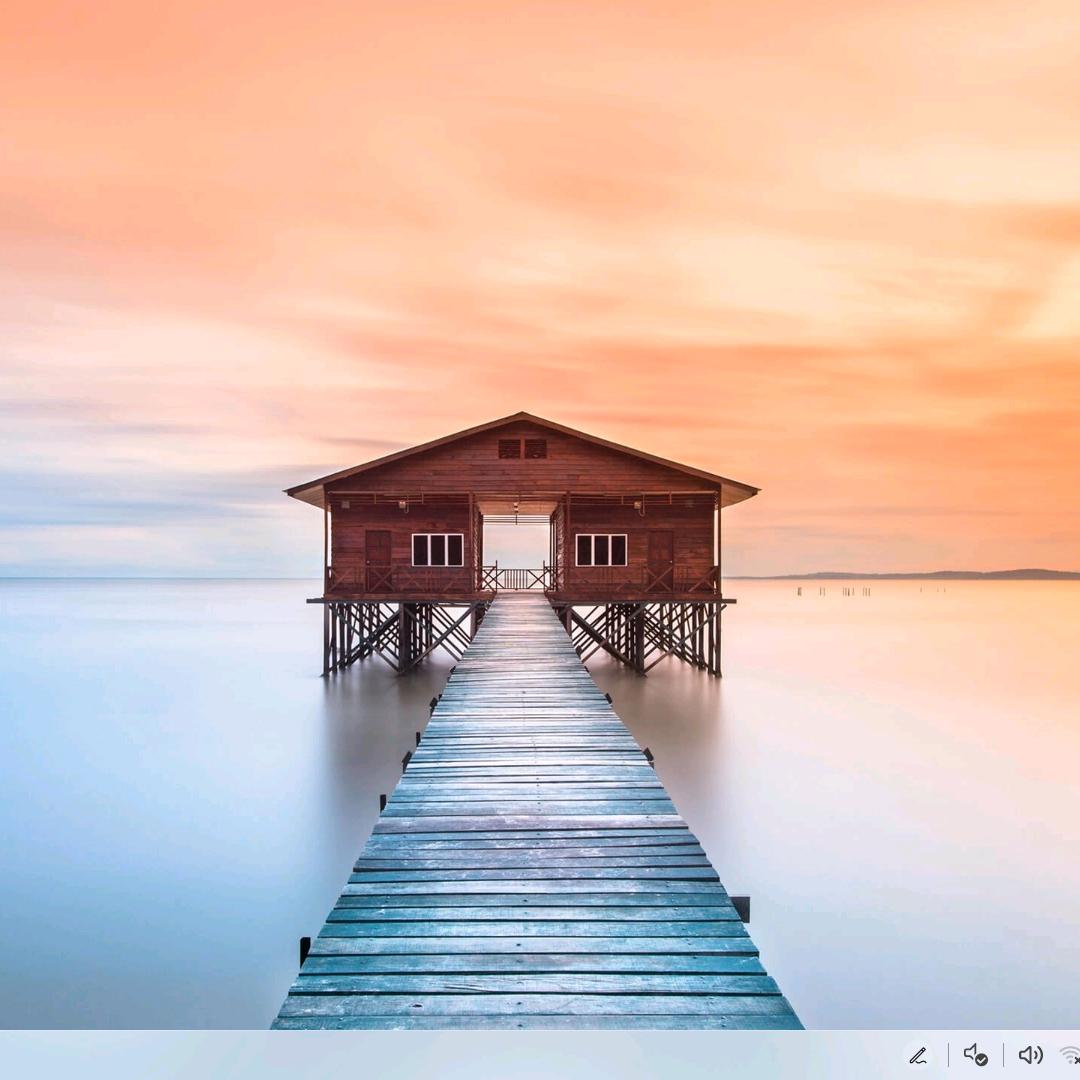The height and width of the screenshot is (1080, 1080).
Task: Open the pen menu in the taskbar
Action: tap(918, 1055)
